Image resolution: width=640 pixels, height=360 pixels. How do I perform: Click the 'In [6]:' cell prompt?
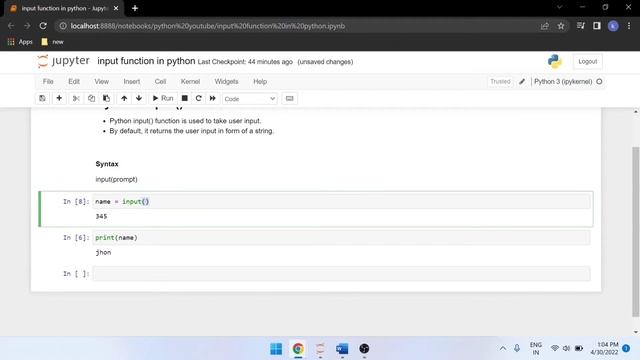[76, 238]
